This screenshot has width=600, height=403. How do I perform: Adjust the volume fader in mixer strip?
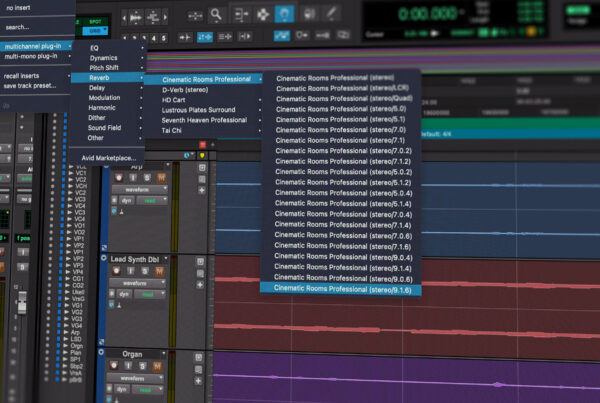point(22,302)
